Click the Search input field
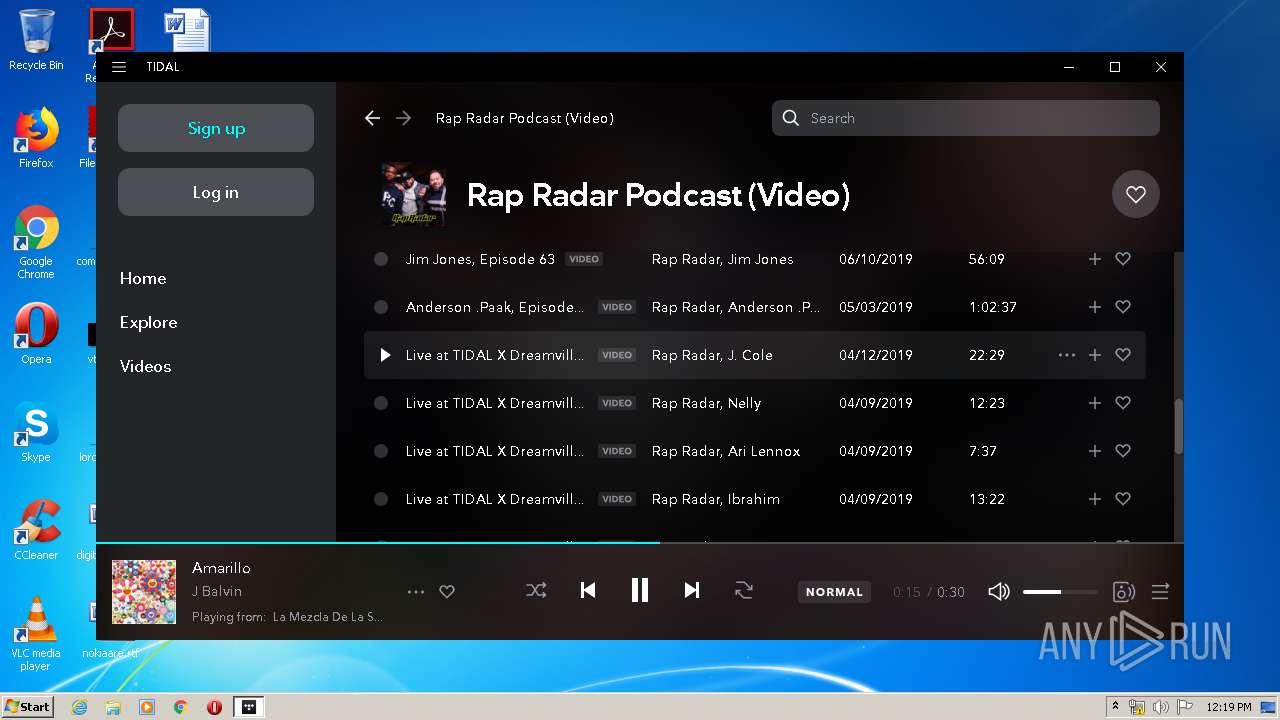This screenshot has height=720, width=1280. 966,118
